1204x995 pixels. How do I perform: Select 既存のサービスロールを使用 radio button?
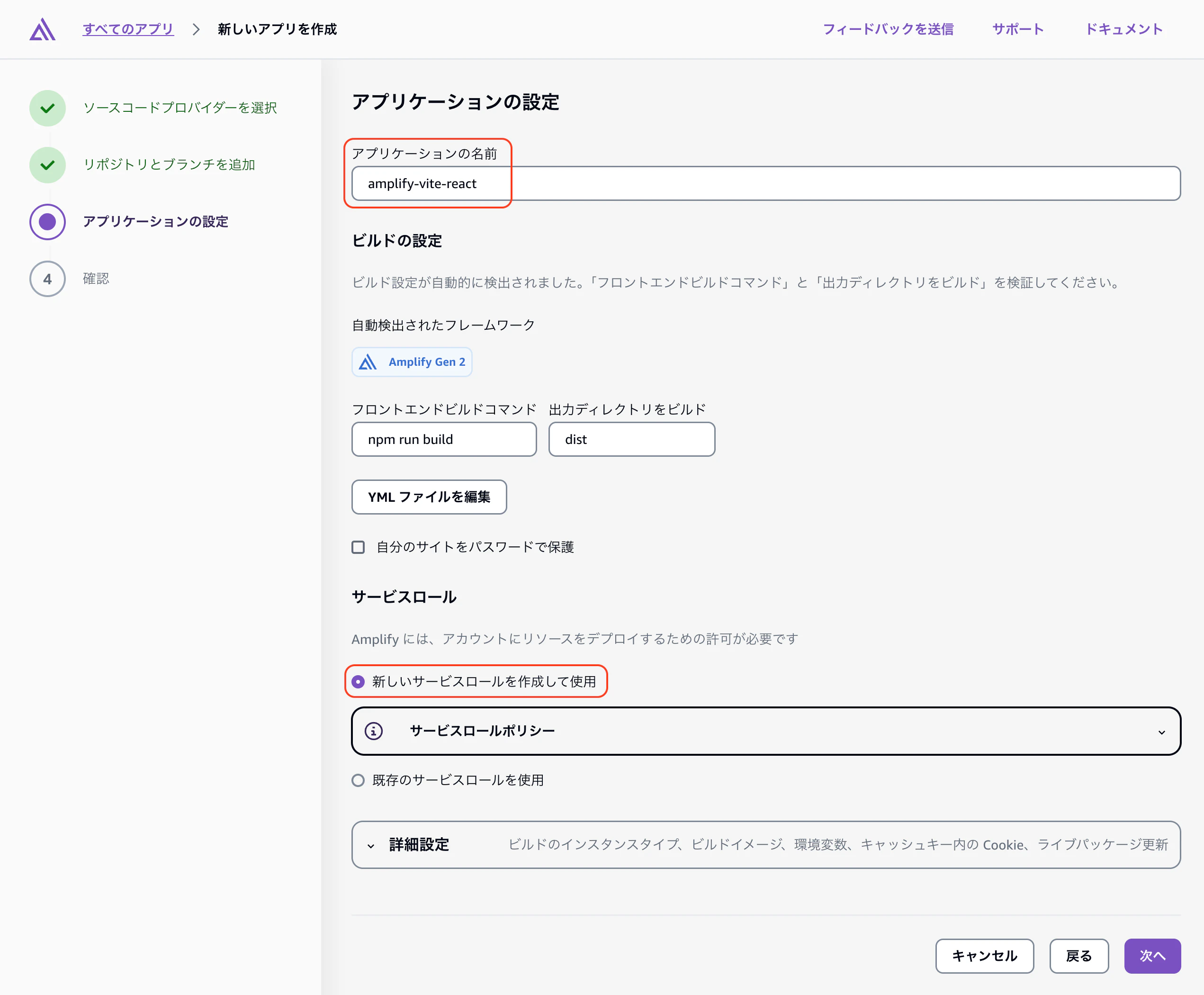coord(358,780)
